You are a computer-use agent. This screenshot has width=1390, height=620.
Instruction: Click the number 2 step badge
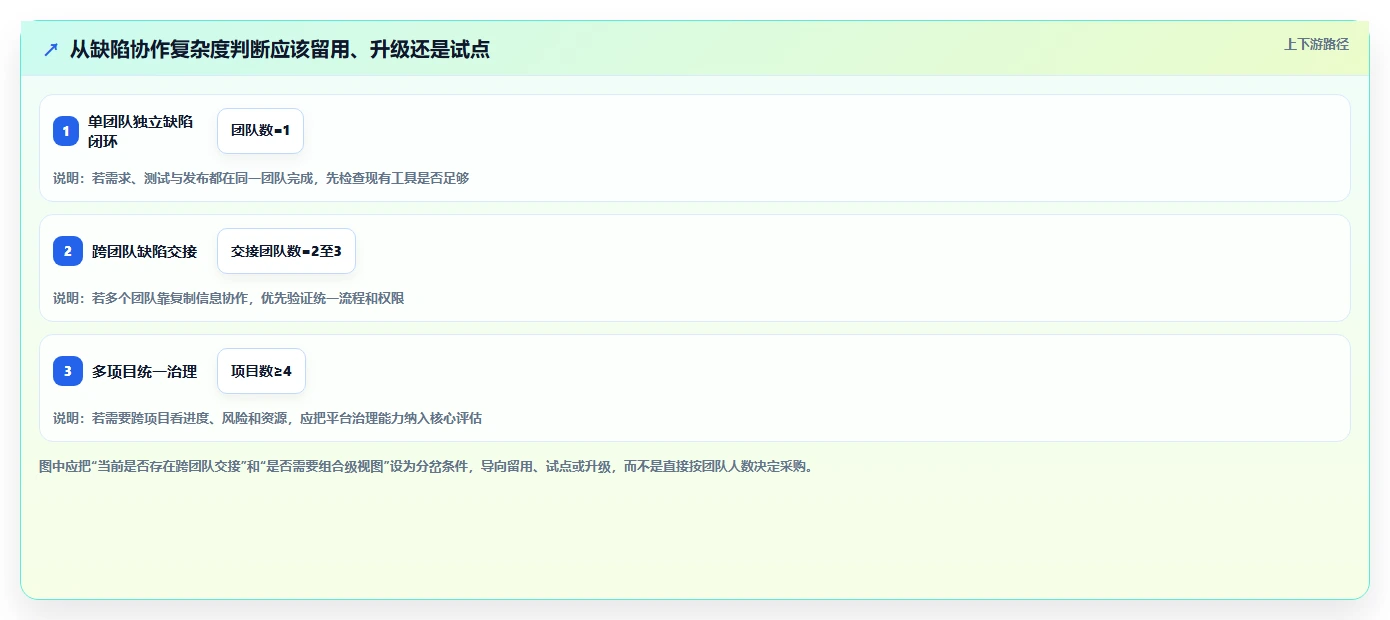pyautogui.click(x=68, y=251)
